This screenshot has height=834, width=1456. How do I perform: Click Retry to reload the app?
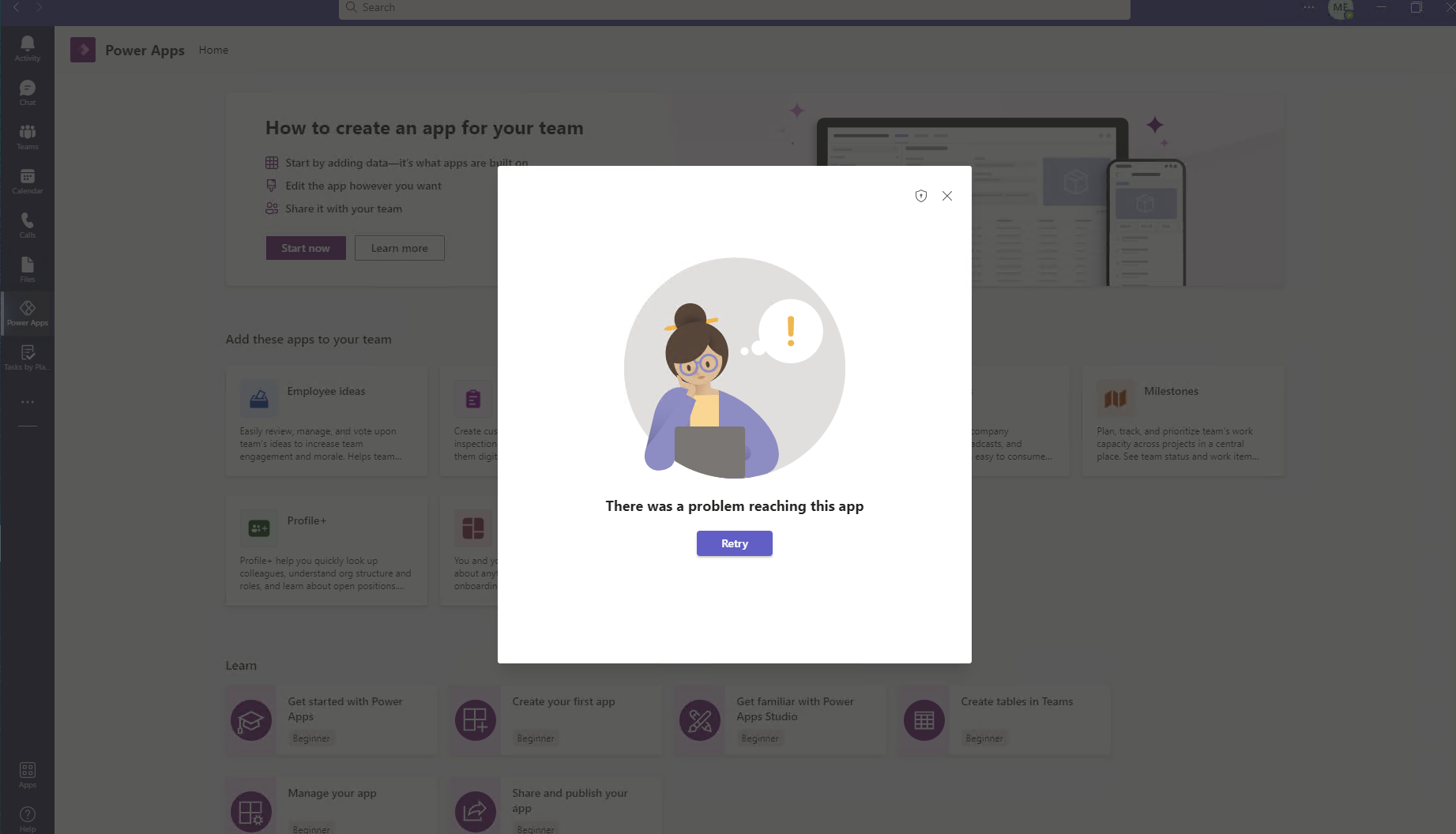(x=735, y=543)
